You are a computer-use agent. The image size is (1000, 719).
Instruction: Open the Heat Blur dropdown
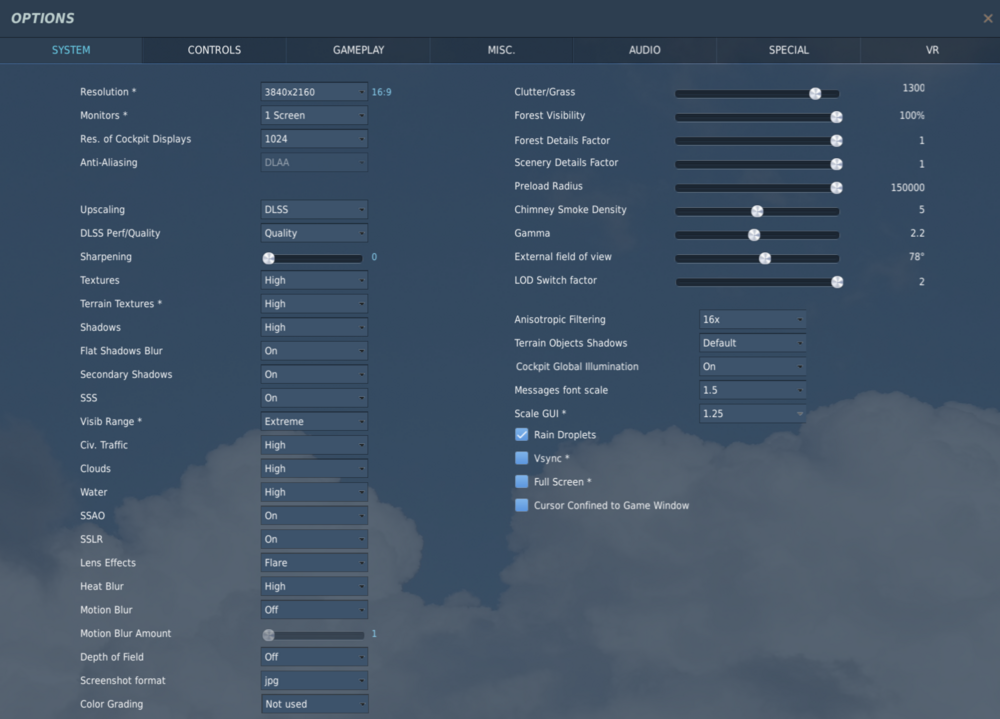(x=314, y=586)
